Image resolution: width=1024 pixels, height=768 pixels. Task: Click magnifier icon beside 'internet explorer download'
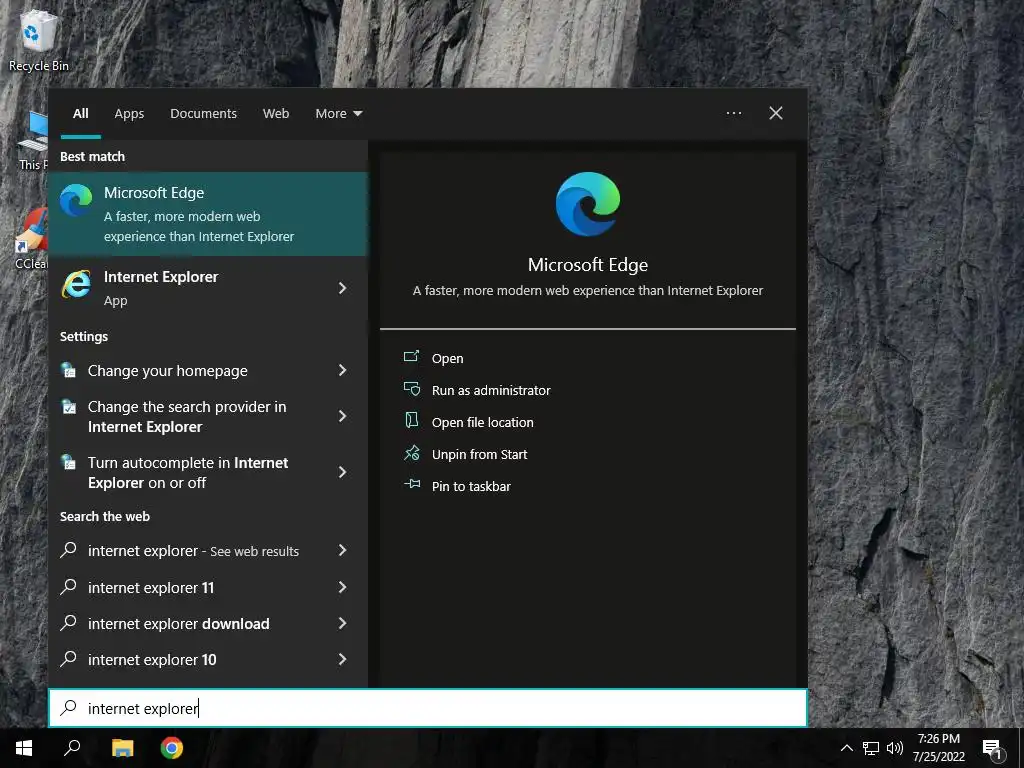click(x=68, y=622)
